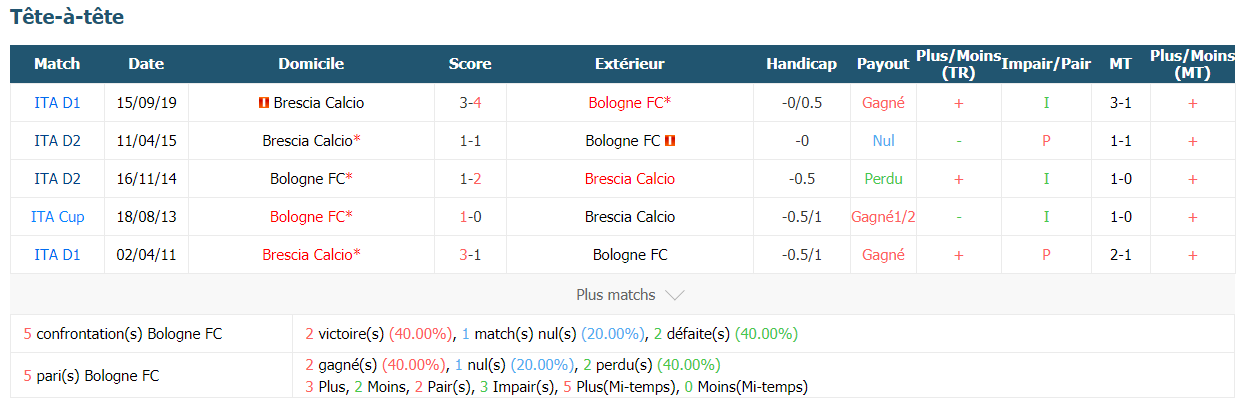The image size is (1243, 407).
Task: Open ITA D1 league for 15/09/19 match
Action: click(x=57, y=103)
